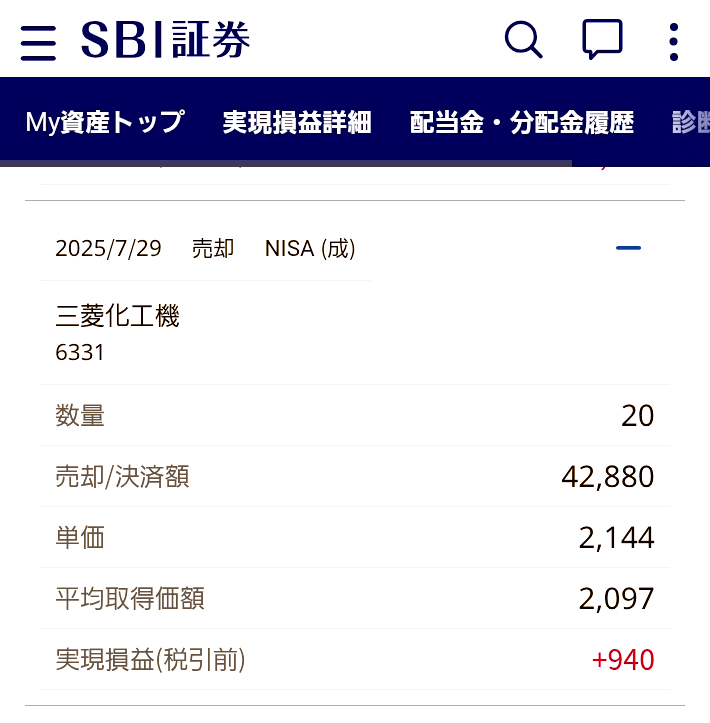Go to the partially visible 診断 tab

tap(690, 122)
